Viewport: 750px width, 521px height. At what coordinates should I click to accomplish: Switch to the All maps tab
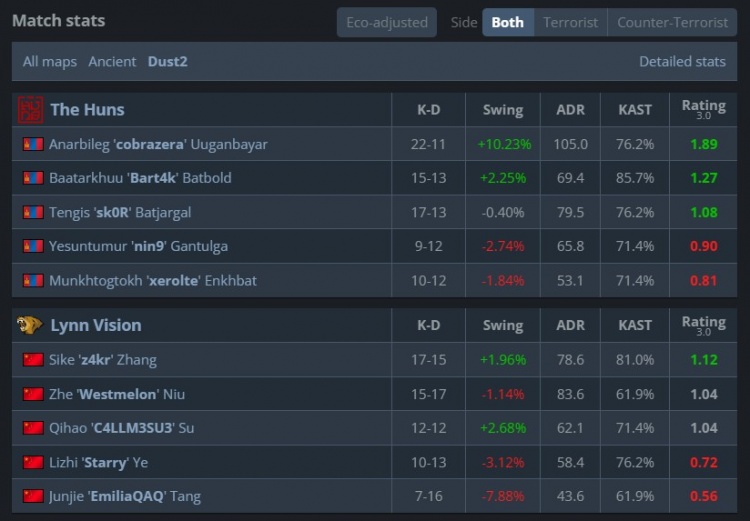50,61
